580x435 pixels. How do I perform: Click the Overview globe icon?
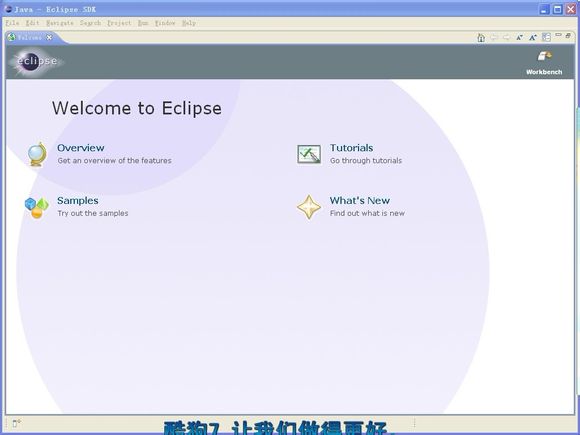point(37,154)
